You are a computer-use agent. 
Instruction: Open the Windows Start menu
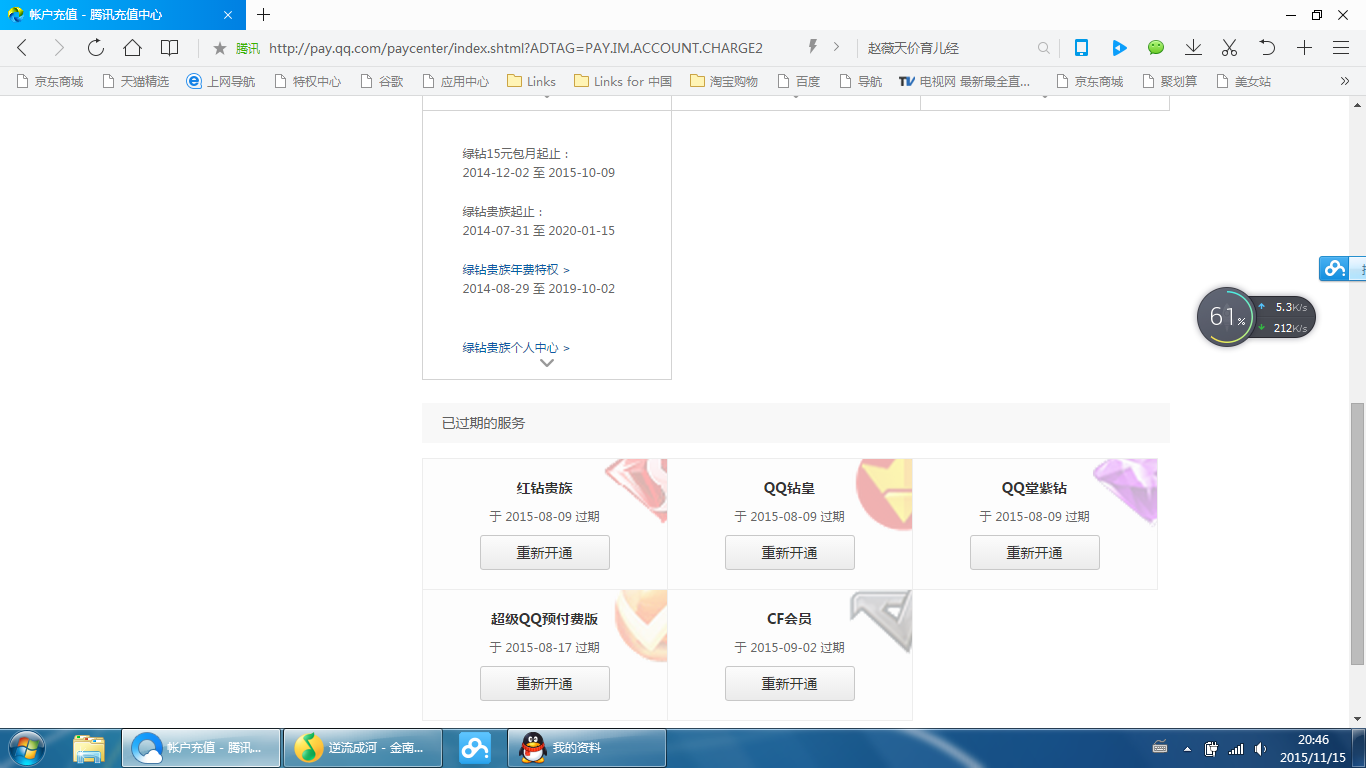click(x=25, y=748)
